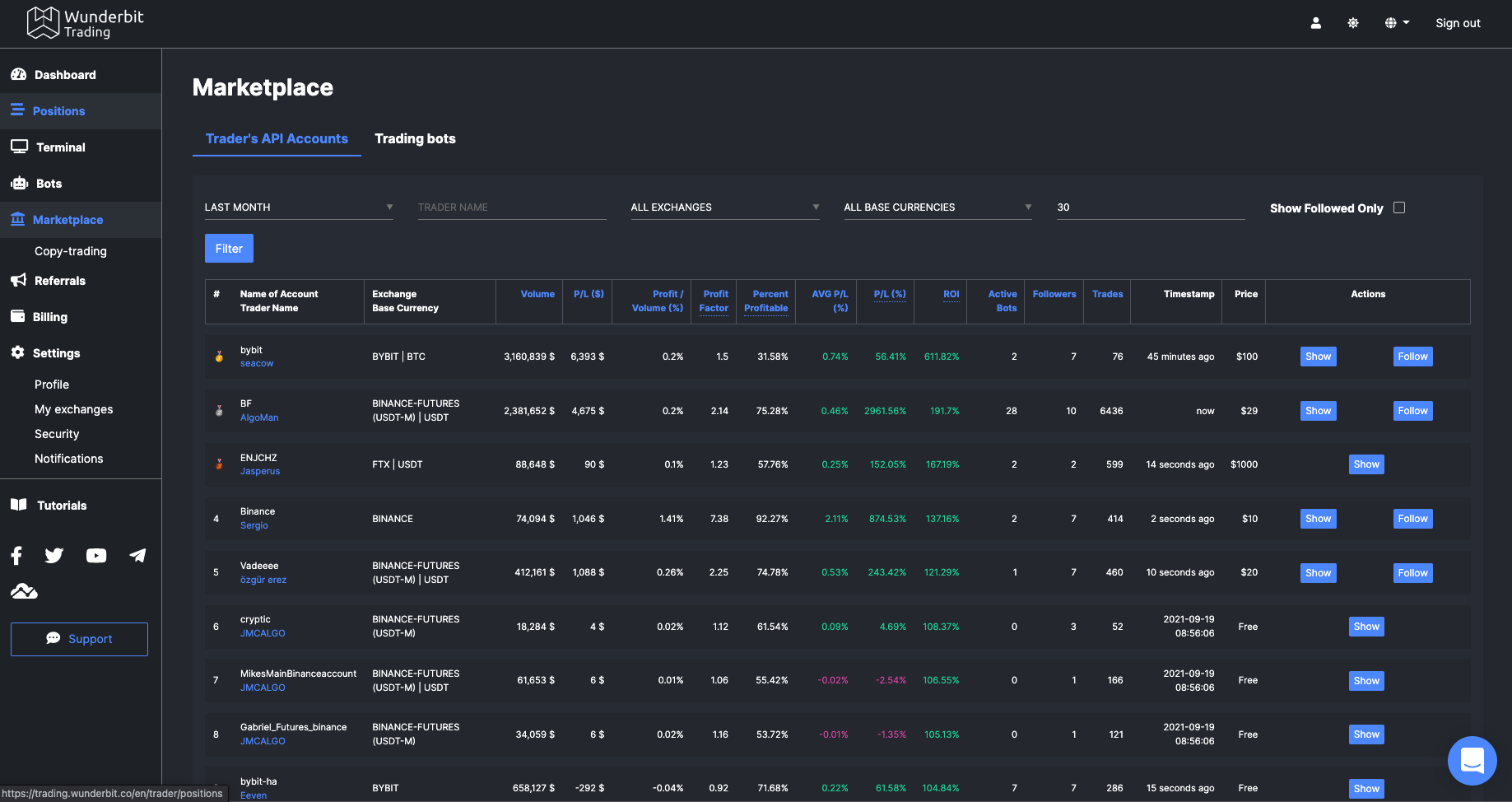Click the Support button
The image size is (1512, 802).
pos(79,639)
